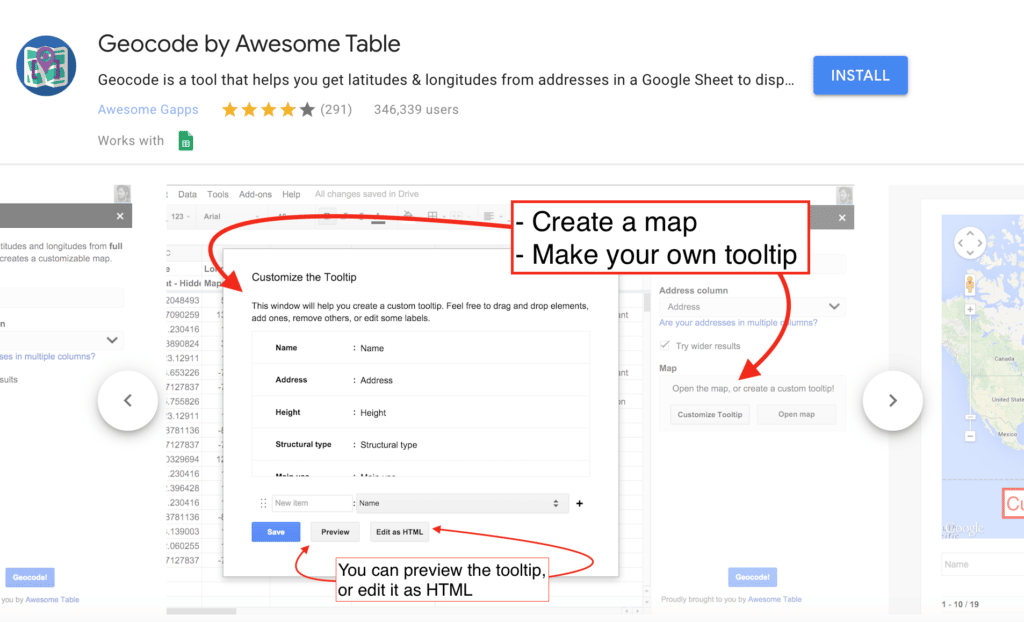Click Awesome Table link in left screenshot footer
The height and width of the screenshot is (622, 1024).
pyautogui.click(x=52, y=599)
